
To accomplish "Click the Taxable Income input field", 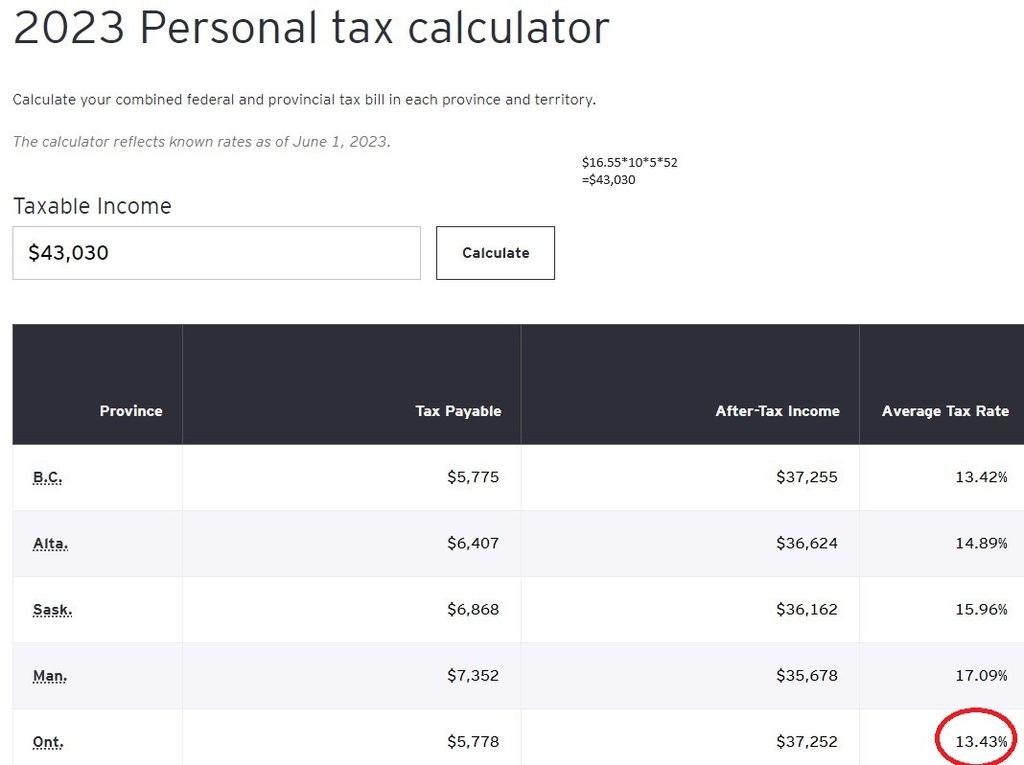I will click(x=216, y=253).
